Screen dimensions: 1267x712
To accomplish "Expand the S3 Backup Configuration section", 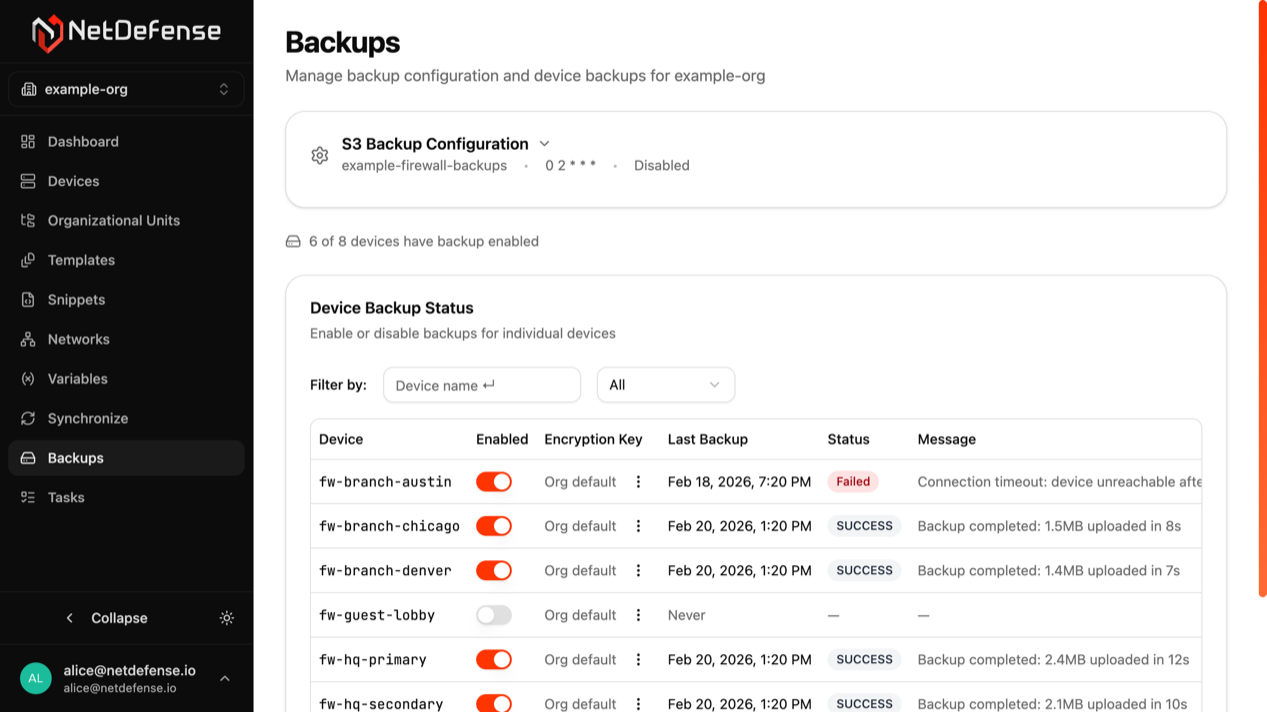I will pyautogui.click(x=544, y=143).
